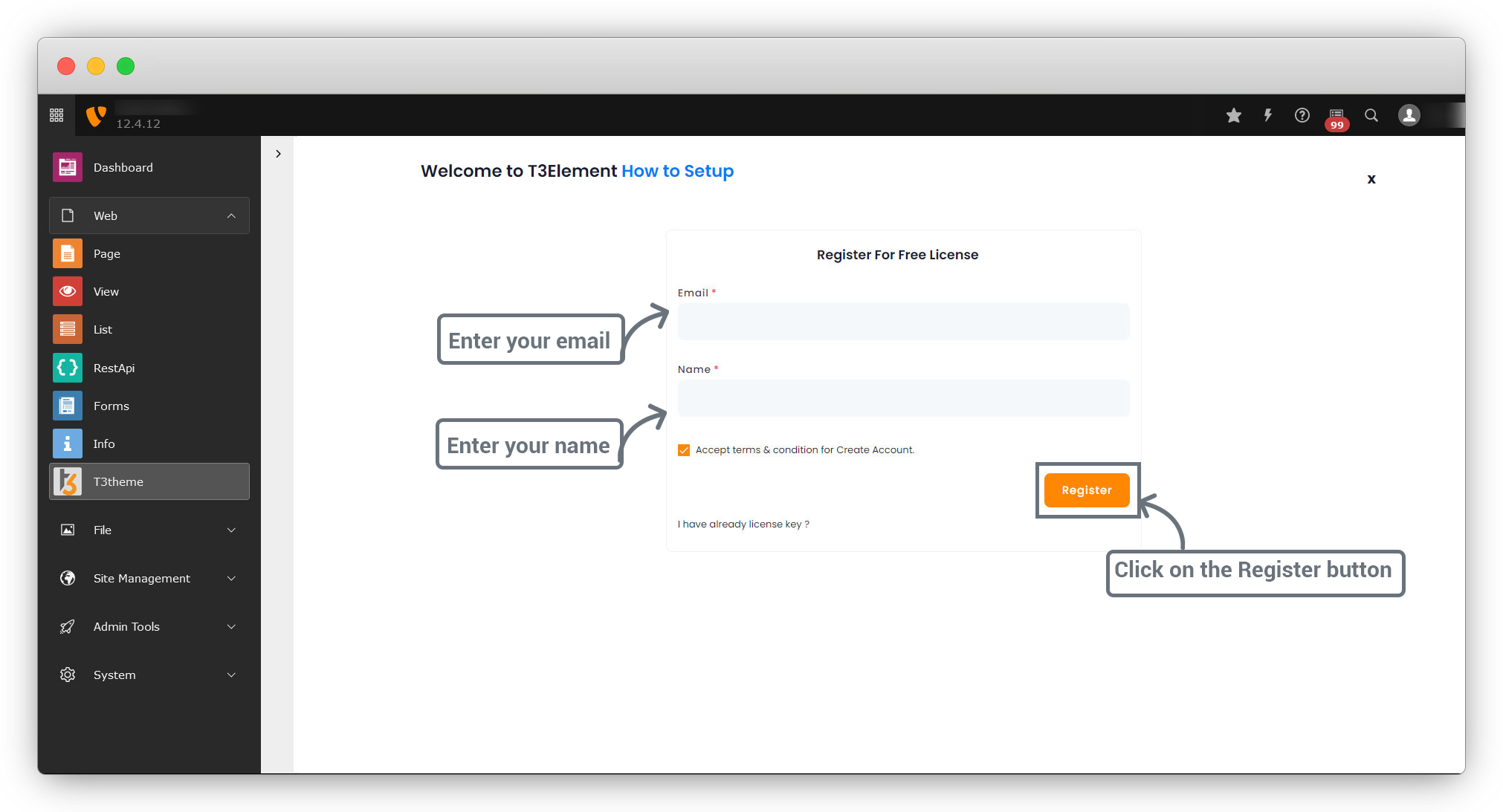Click the Forms module icon
Screen dimensions: 1503x812
(x=68, y=406)
